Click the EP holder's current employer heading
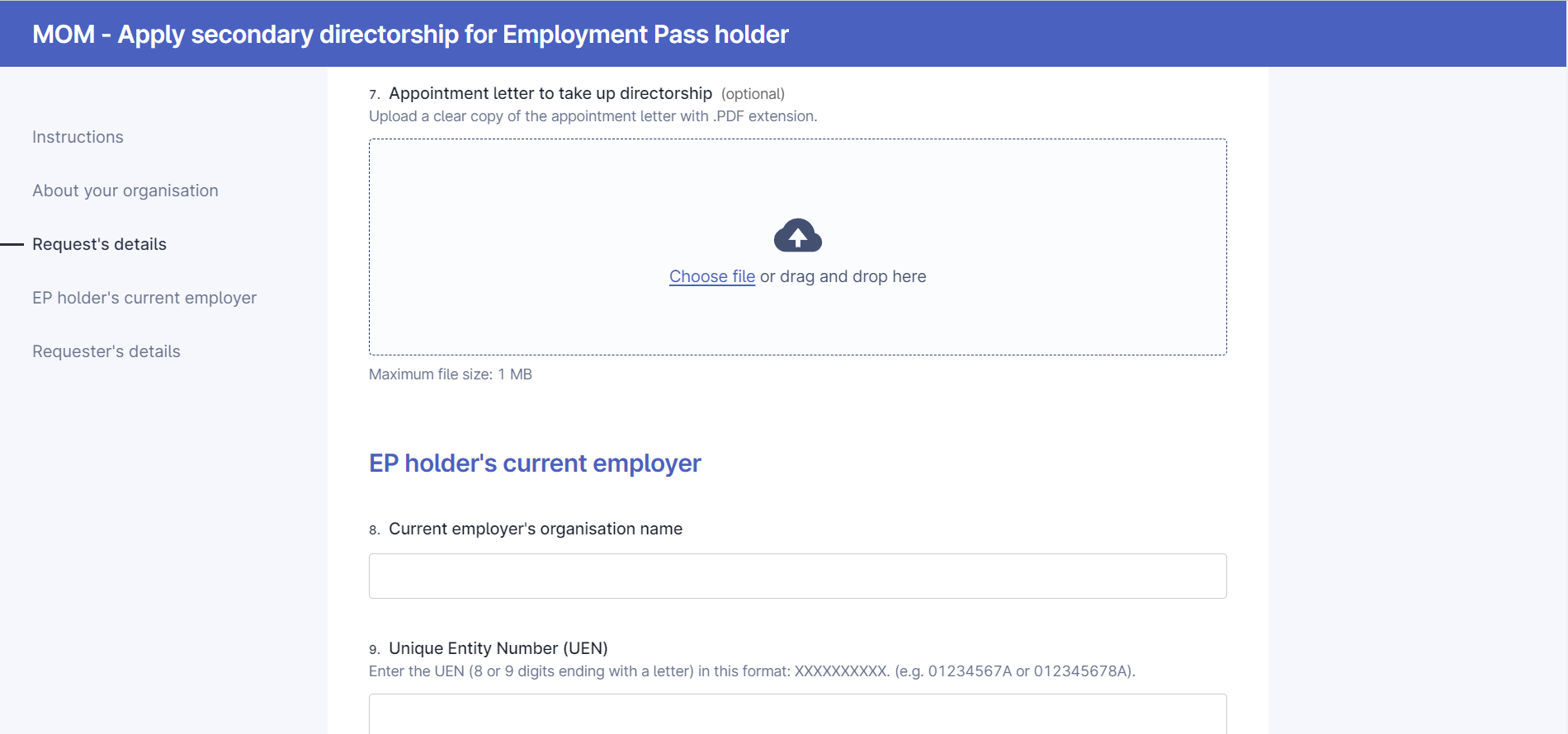Image resolution: width=1568 pixels, height=734 pixels. point(535,463)
